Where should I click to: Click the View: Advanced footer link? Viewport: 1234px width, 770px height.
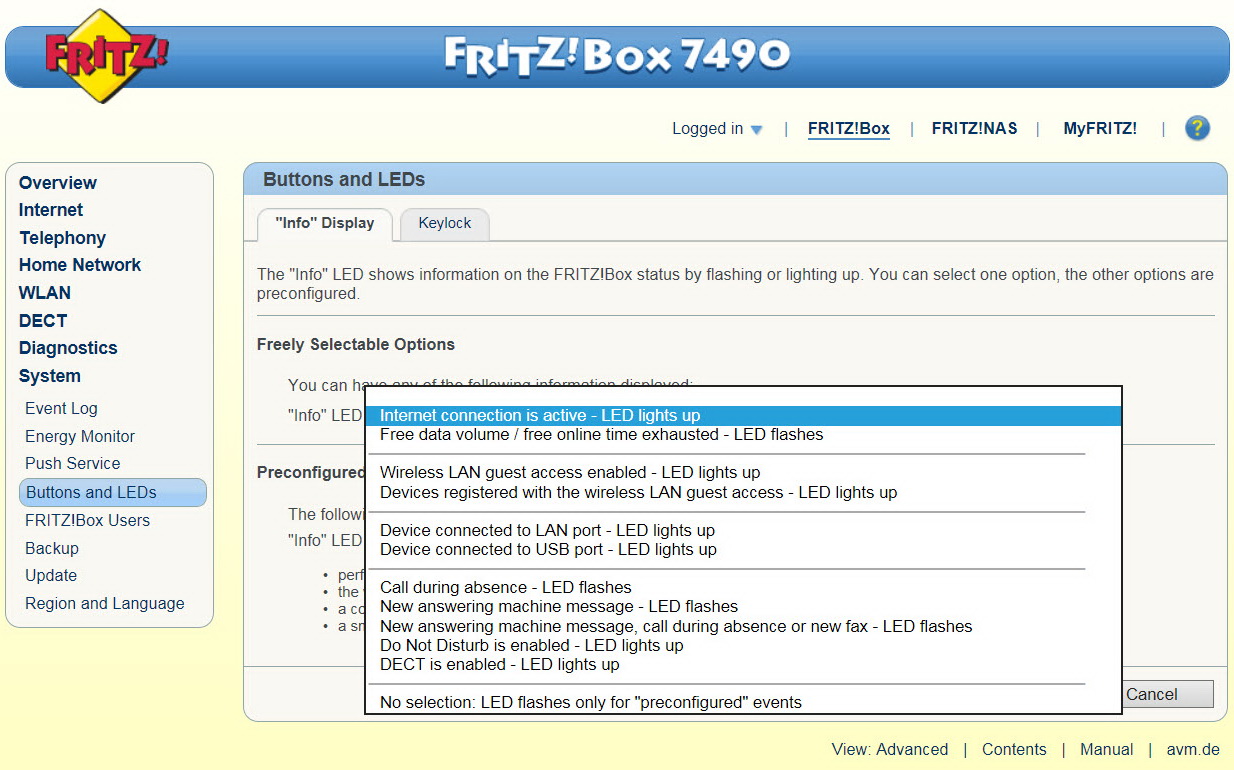click(x=890, y=749)
